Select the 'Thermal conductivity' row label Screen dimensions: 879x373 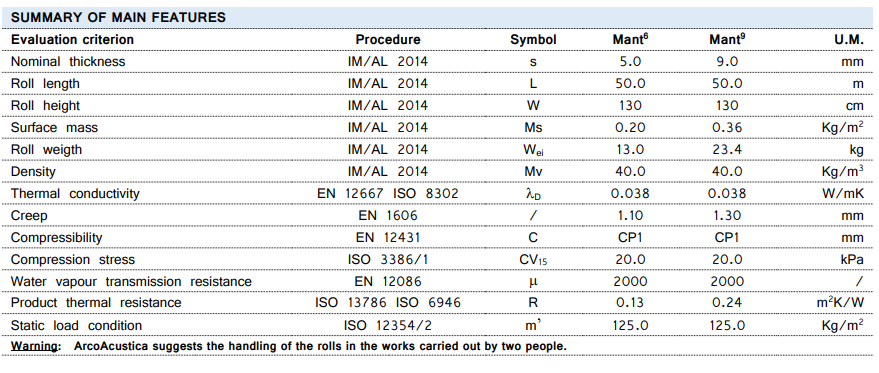(x=75, y=194)
